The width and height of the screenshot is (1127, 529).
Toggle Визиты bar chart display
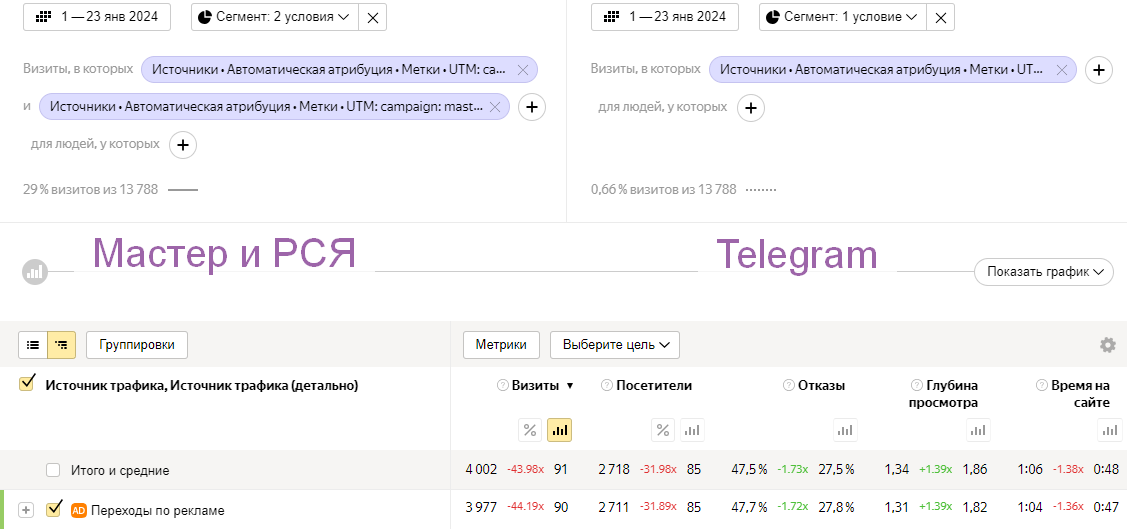coord(559,430)
